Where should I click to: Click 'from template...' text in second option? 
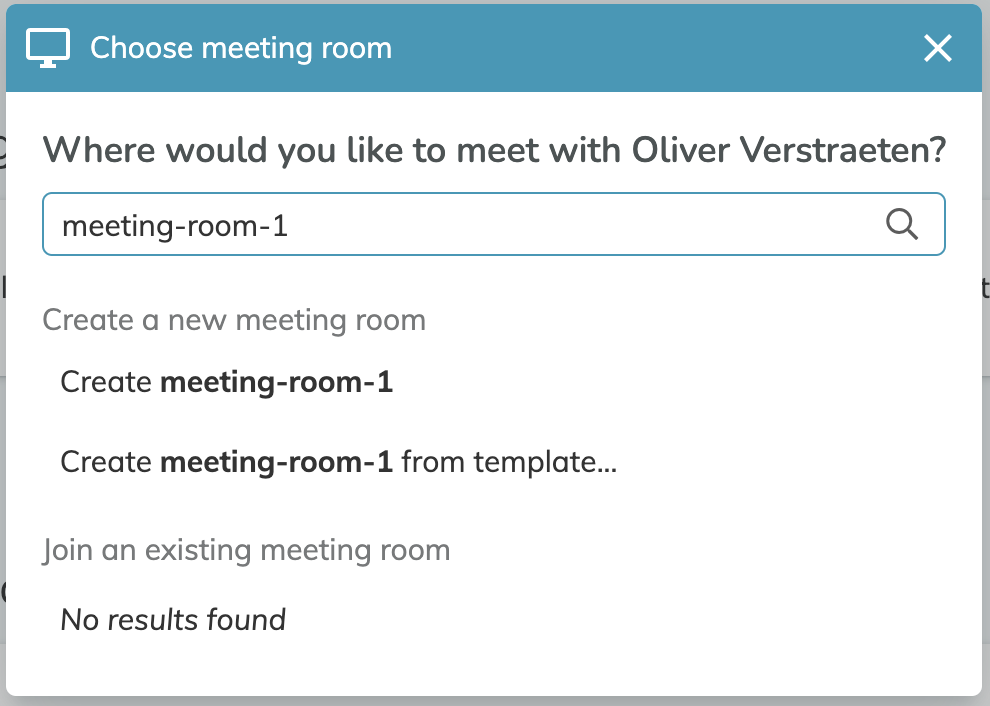click(509, 462)
